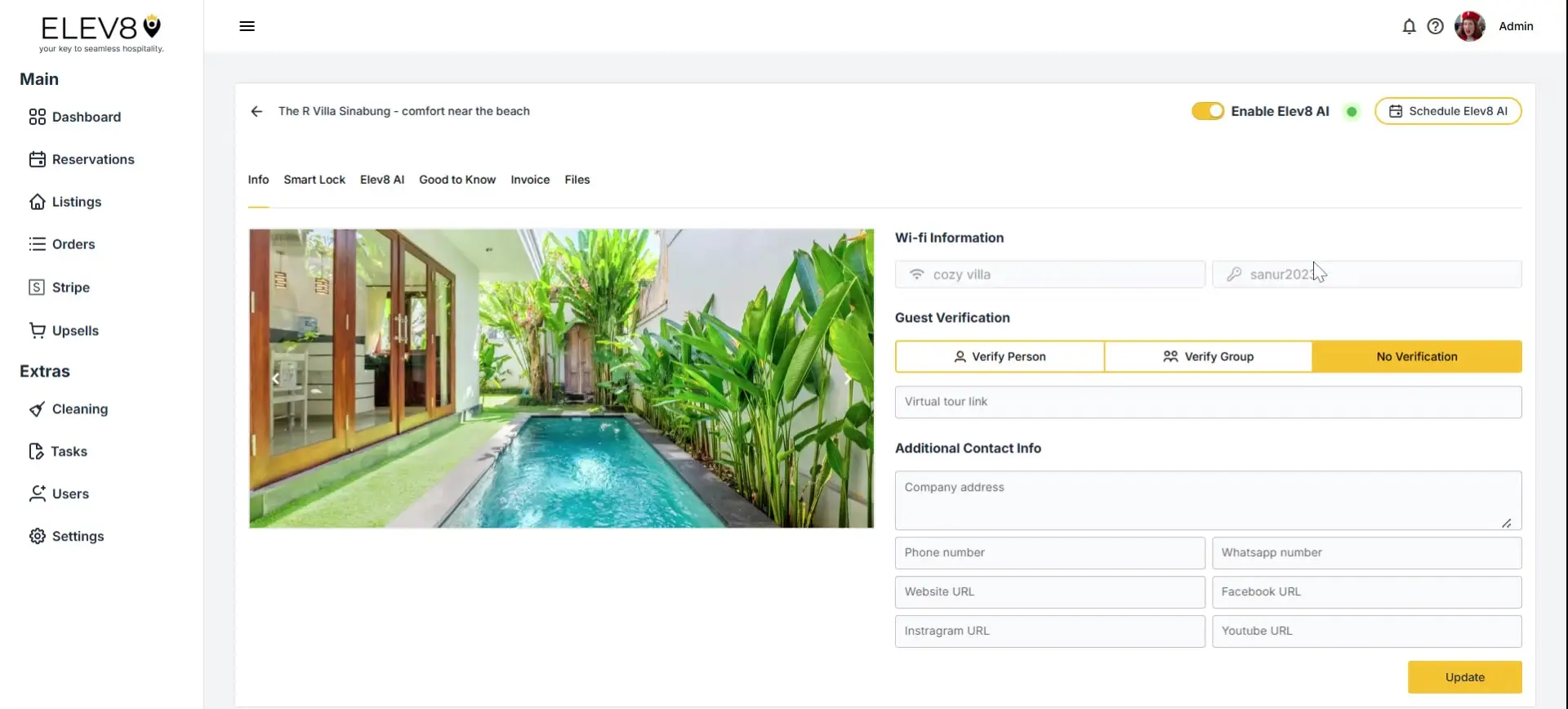Click the Schedule Elev8 AI button
This screenshot has width=1568, height=709.
1447,111
